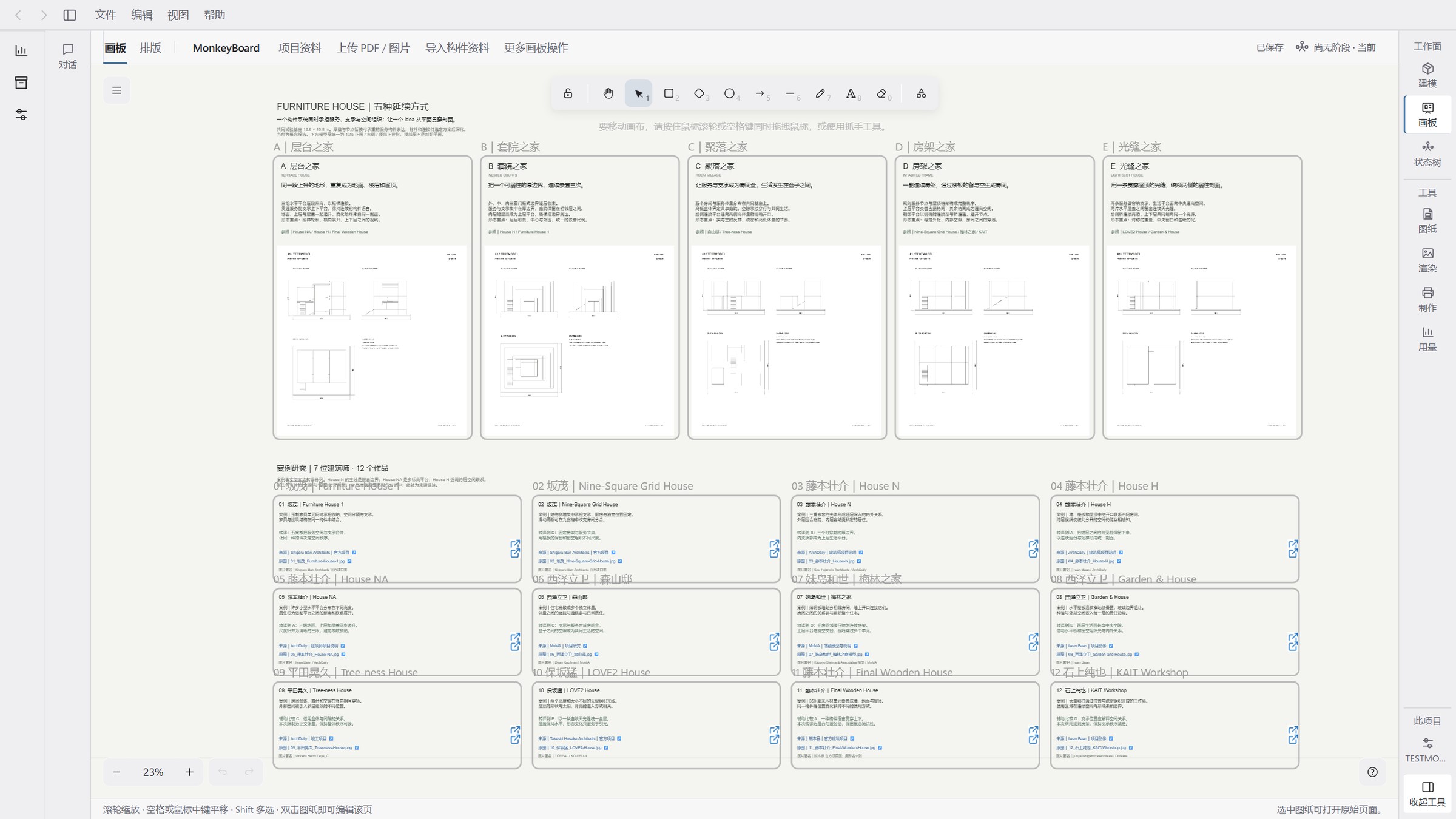Toggle the canvas lock icon
This screenshot has width=1456, height=819.
click(x=568, y=93)
